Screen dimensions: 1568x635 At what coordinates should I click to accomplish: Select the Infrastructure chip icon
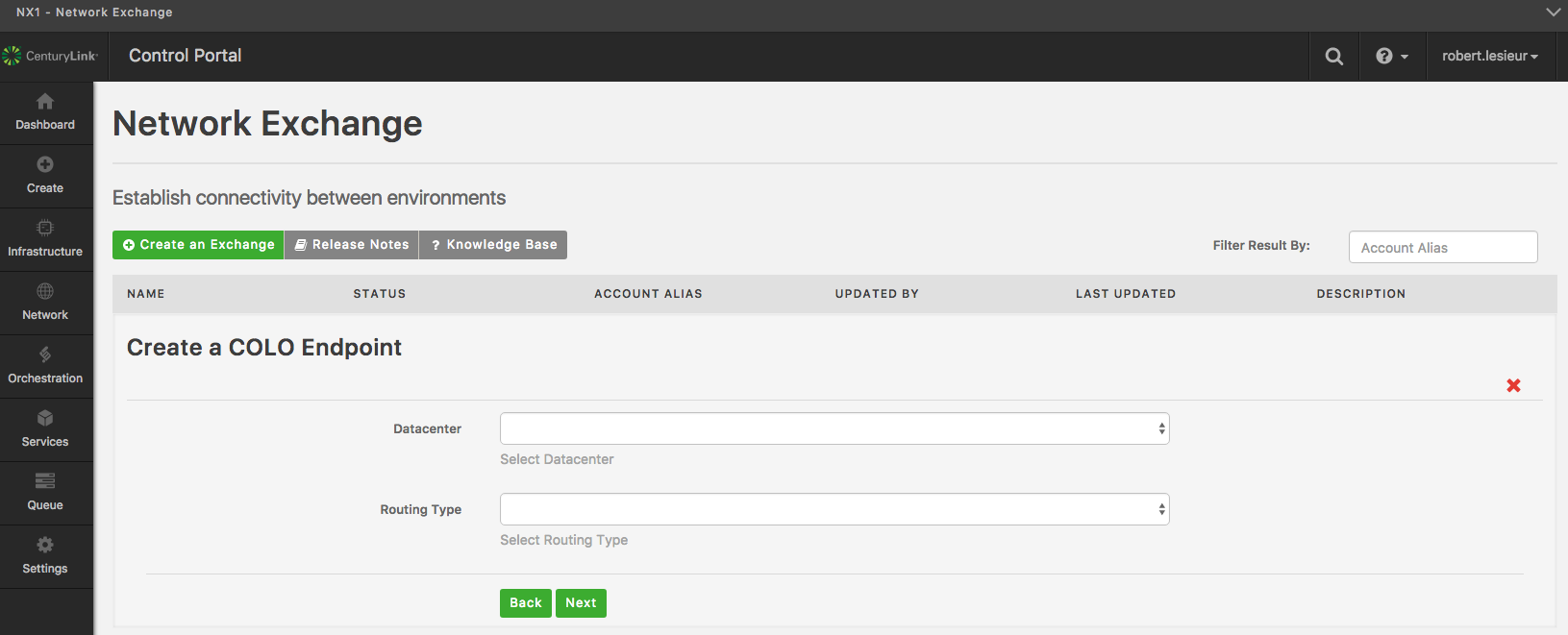tap(45, 229)
